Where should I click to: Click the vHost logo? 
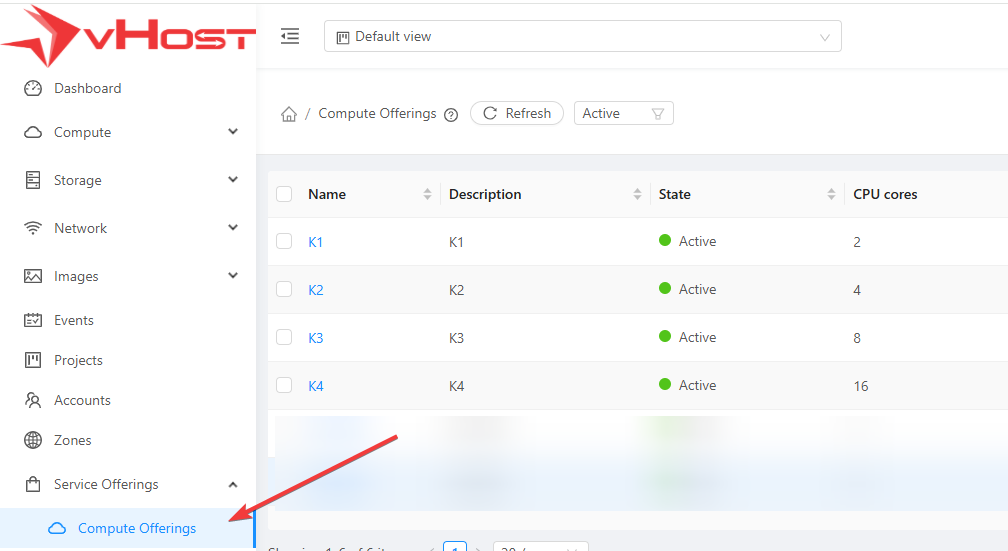[x=128, y=36]
